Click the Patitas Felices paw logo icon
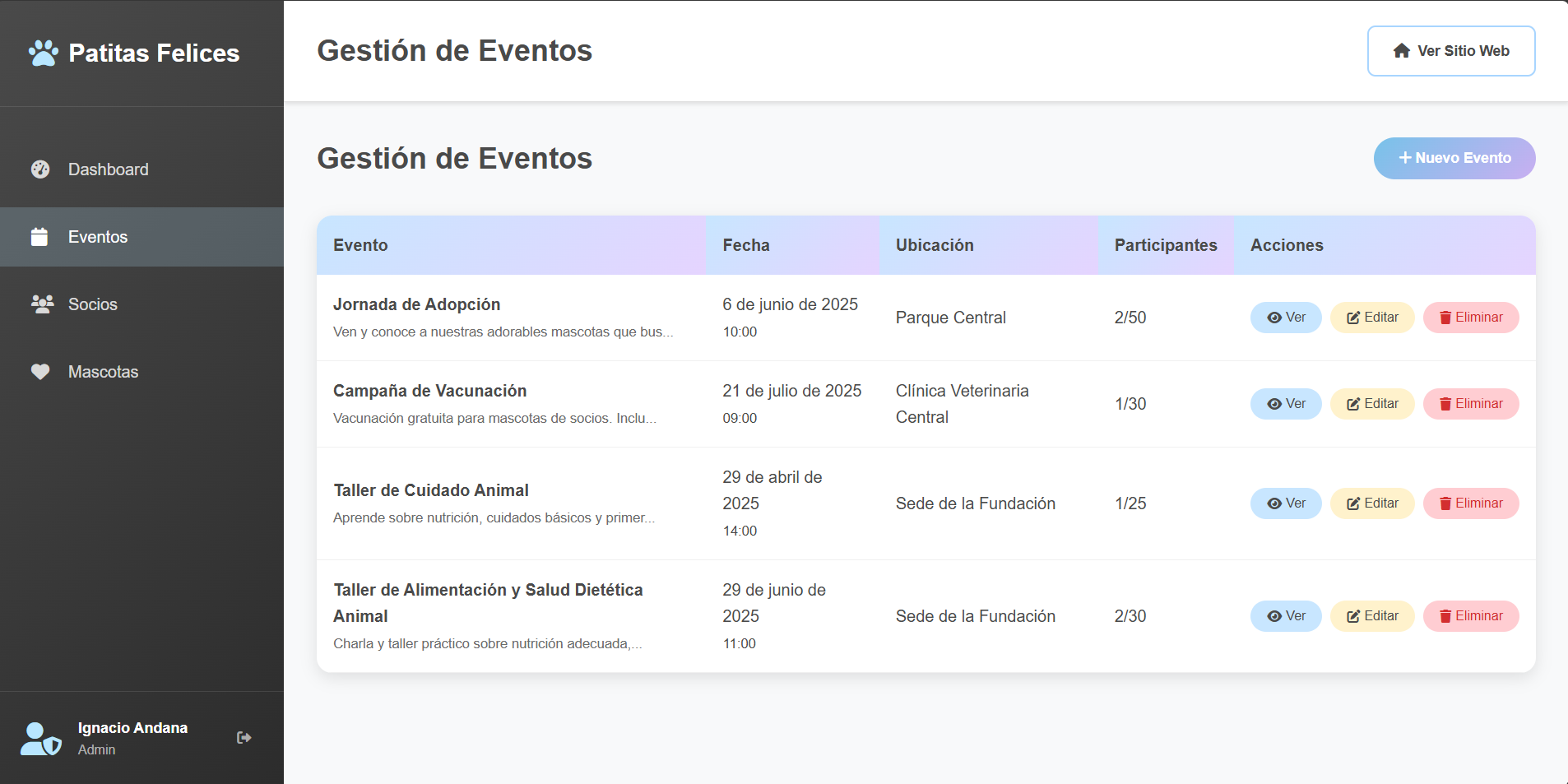1568x784 pixels. (43, 53)
